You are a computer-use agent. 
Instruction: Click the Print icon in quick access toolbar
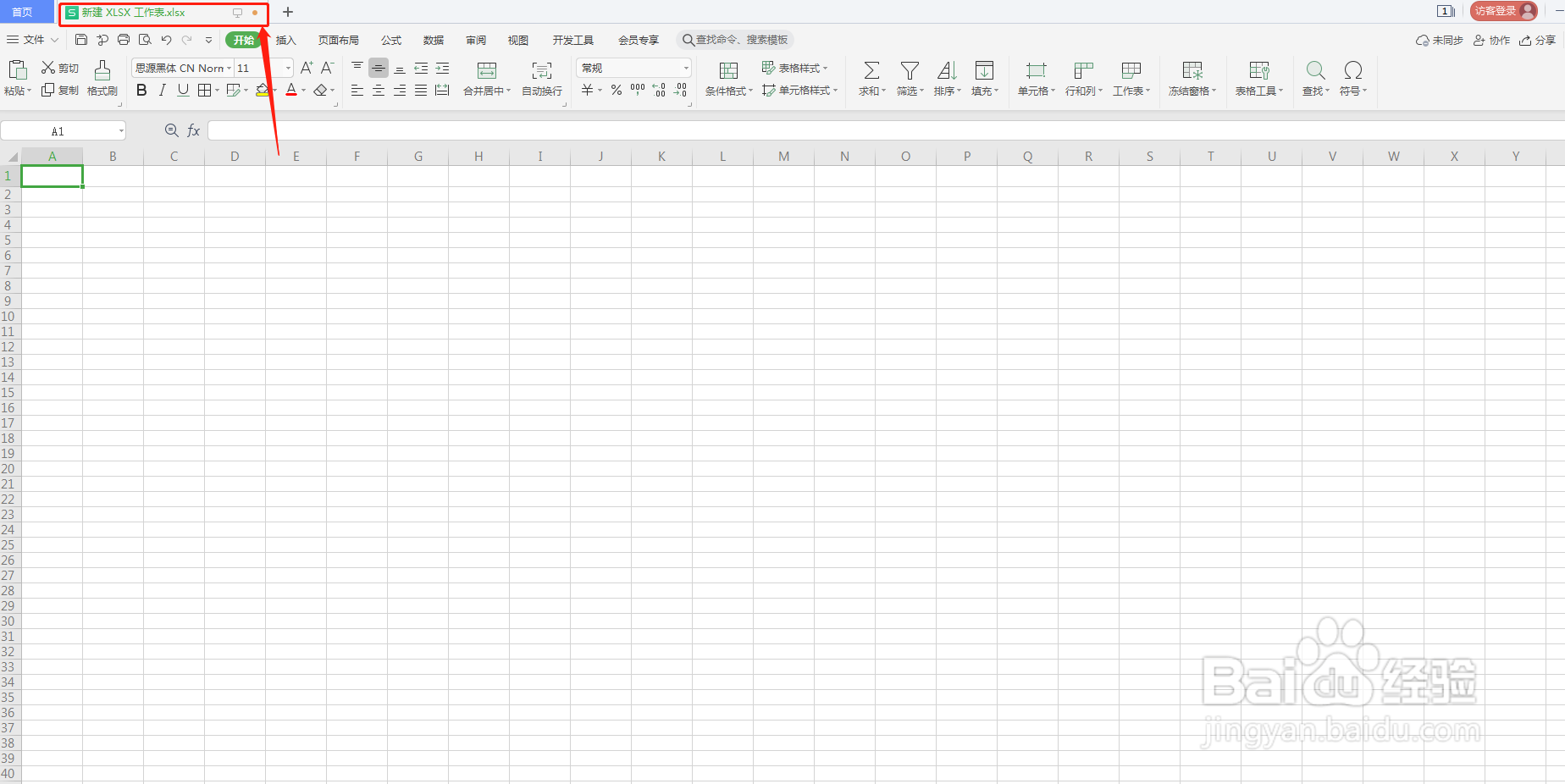(x=124, y=40)
